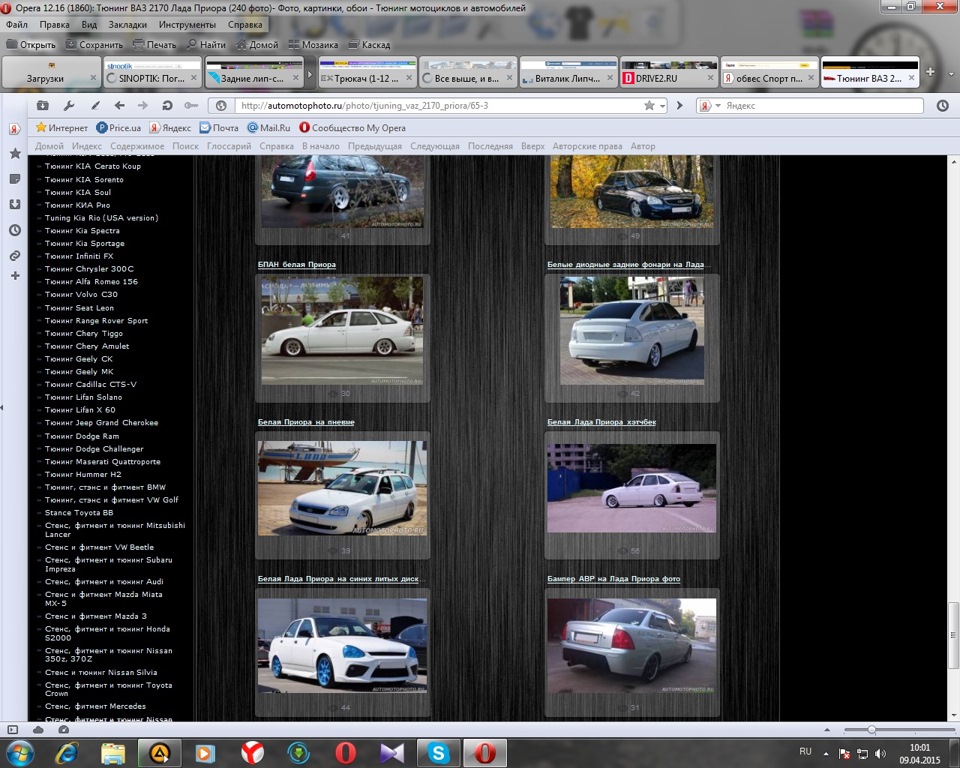Image resolution: width=960 pixels, height=768 pixels.
Task: Open the Bookmarks star panel in sidebar
Action: (x=15, y=153)
